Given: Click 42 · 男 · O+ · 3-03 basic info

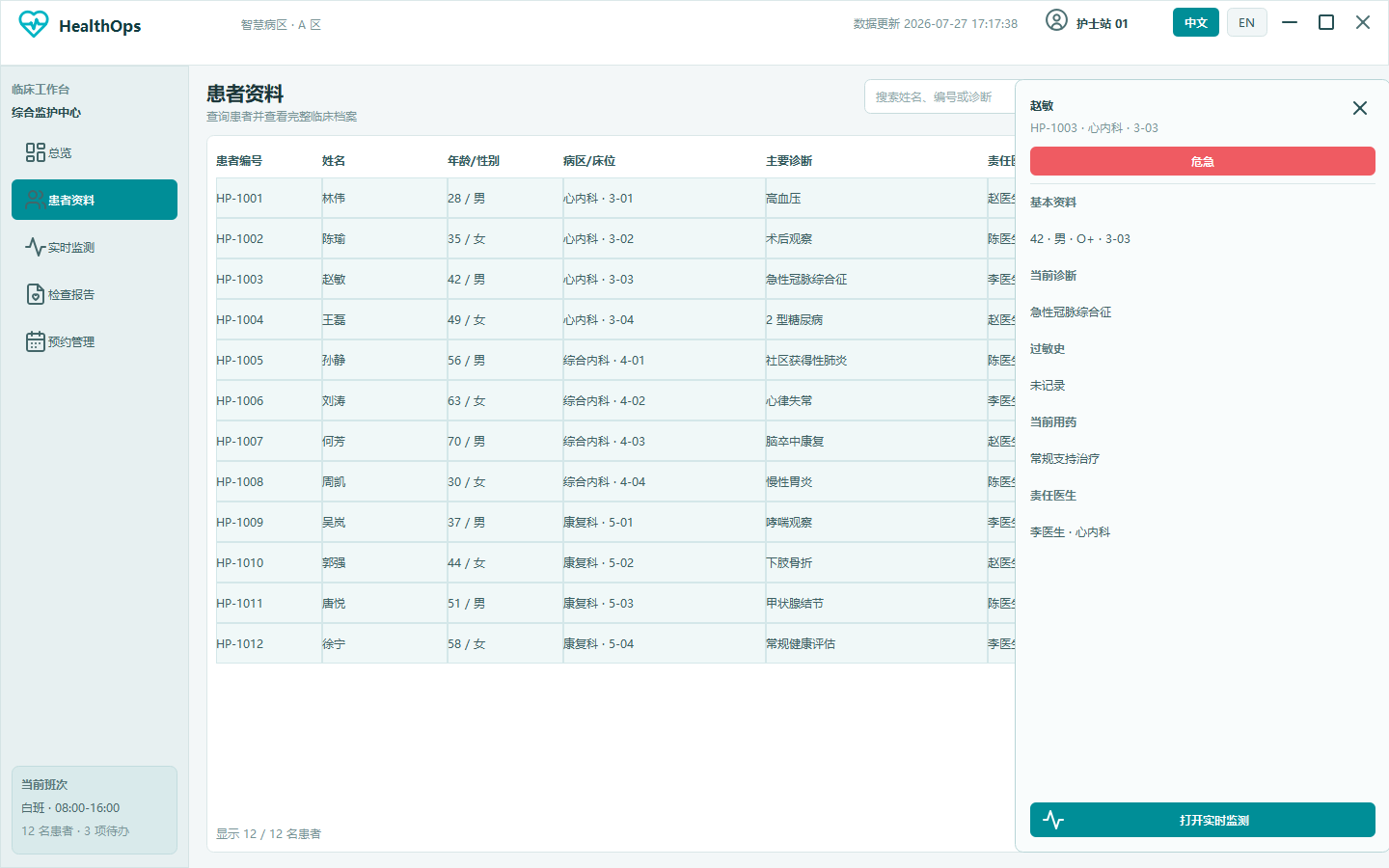Looking at the screenshot, I should [x=1080, y=238].
